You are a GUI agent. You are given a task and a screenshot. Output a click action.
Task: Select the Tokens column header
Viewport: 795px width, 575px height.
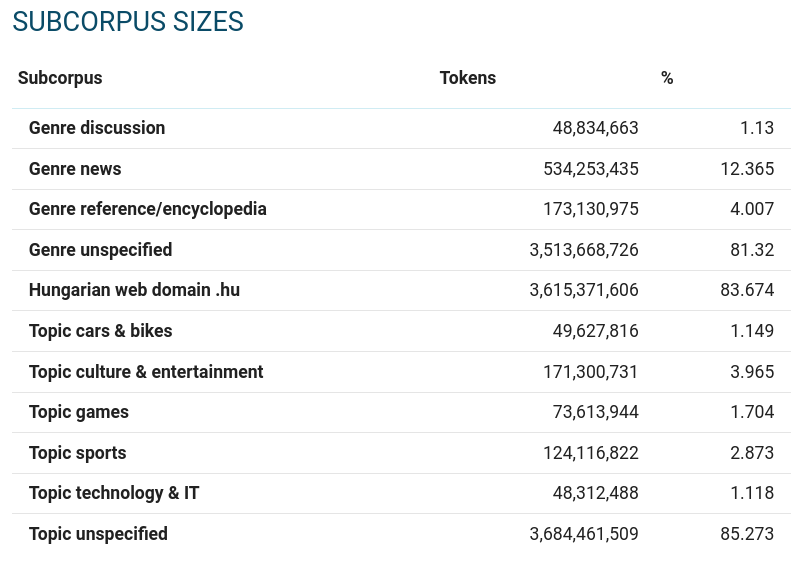pos(467,78)
